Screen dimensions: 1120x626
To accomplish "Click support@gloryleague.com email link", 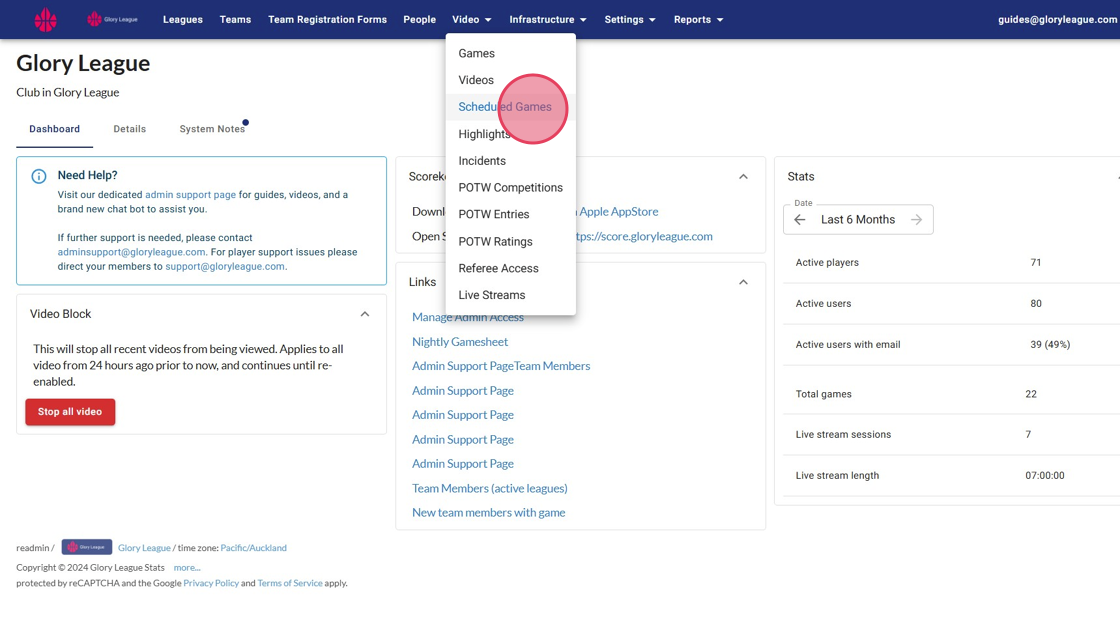I will (x=225, y=267).
